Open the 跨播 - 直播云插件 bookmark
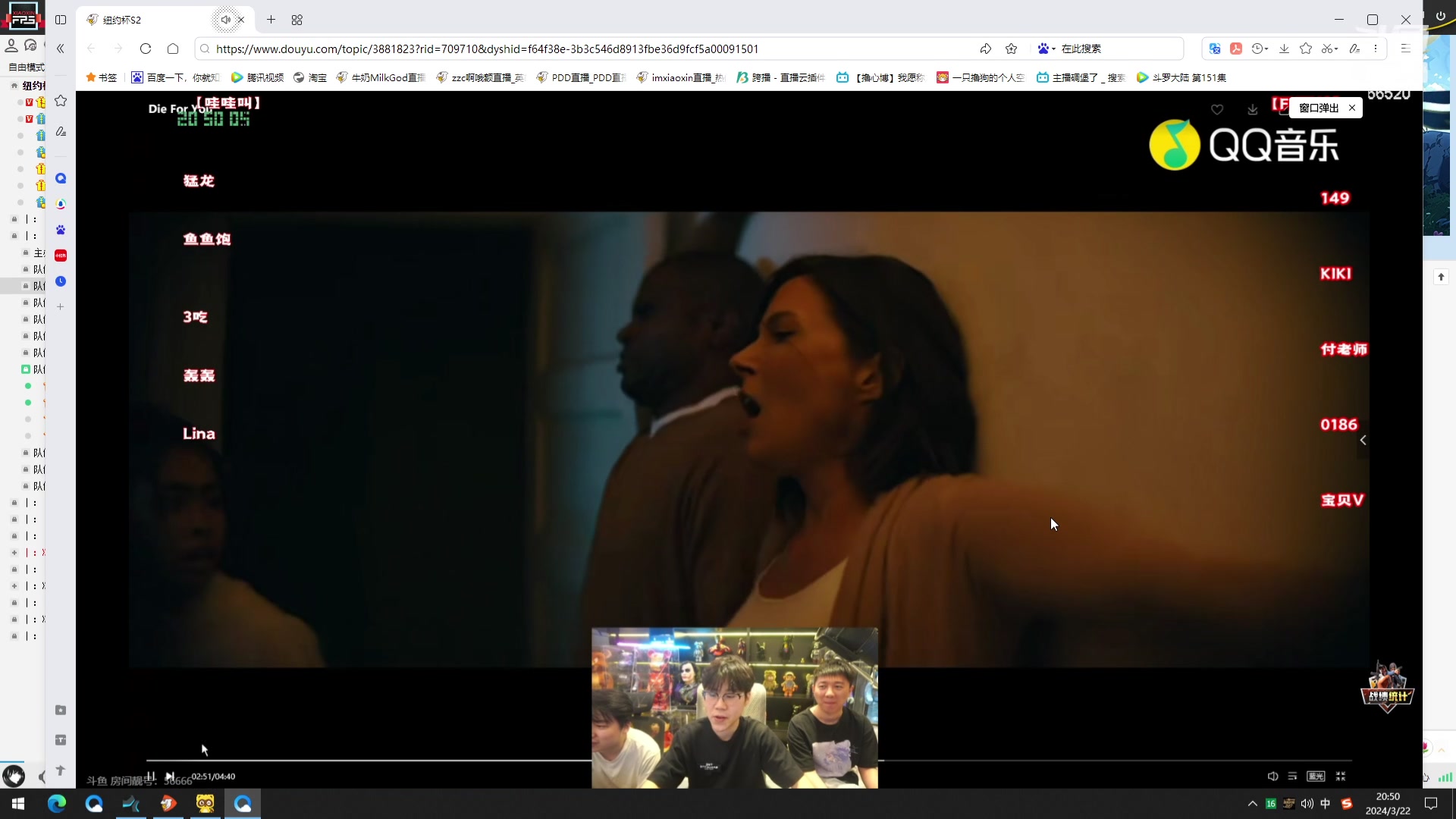 pos(780,77)
